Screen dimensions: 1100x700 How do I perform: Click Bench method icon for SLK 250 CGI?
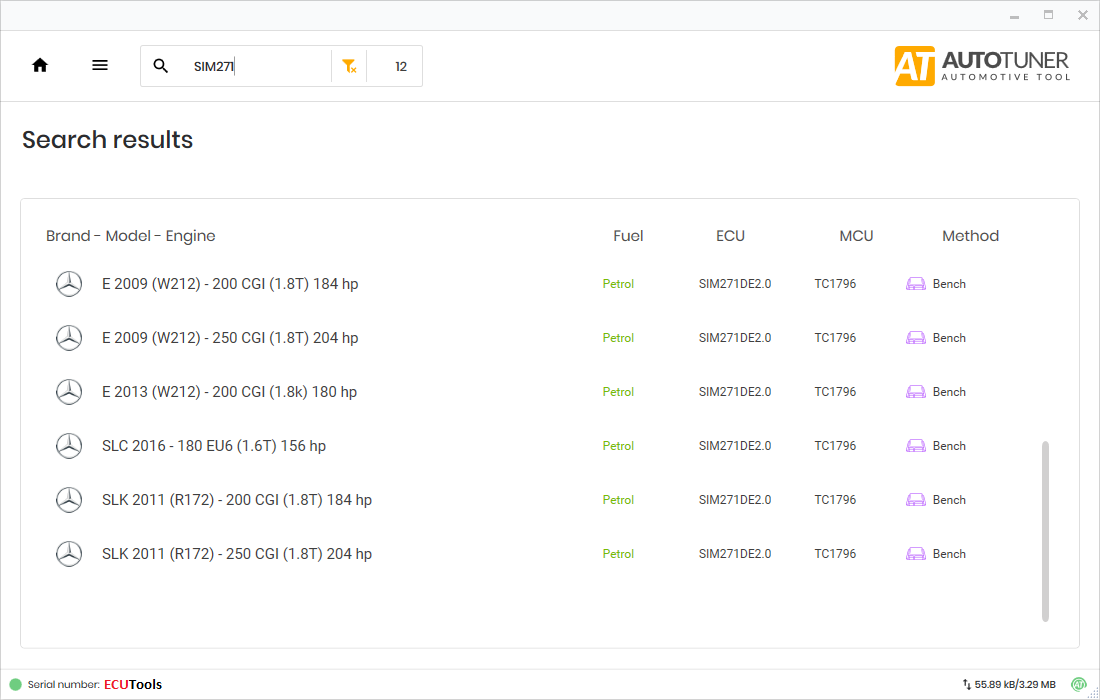(x=915, y=554)
